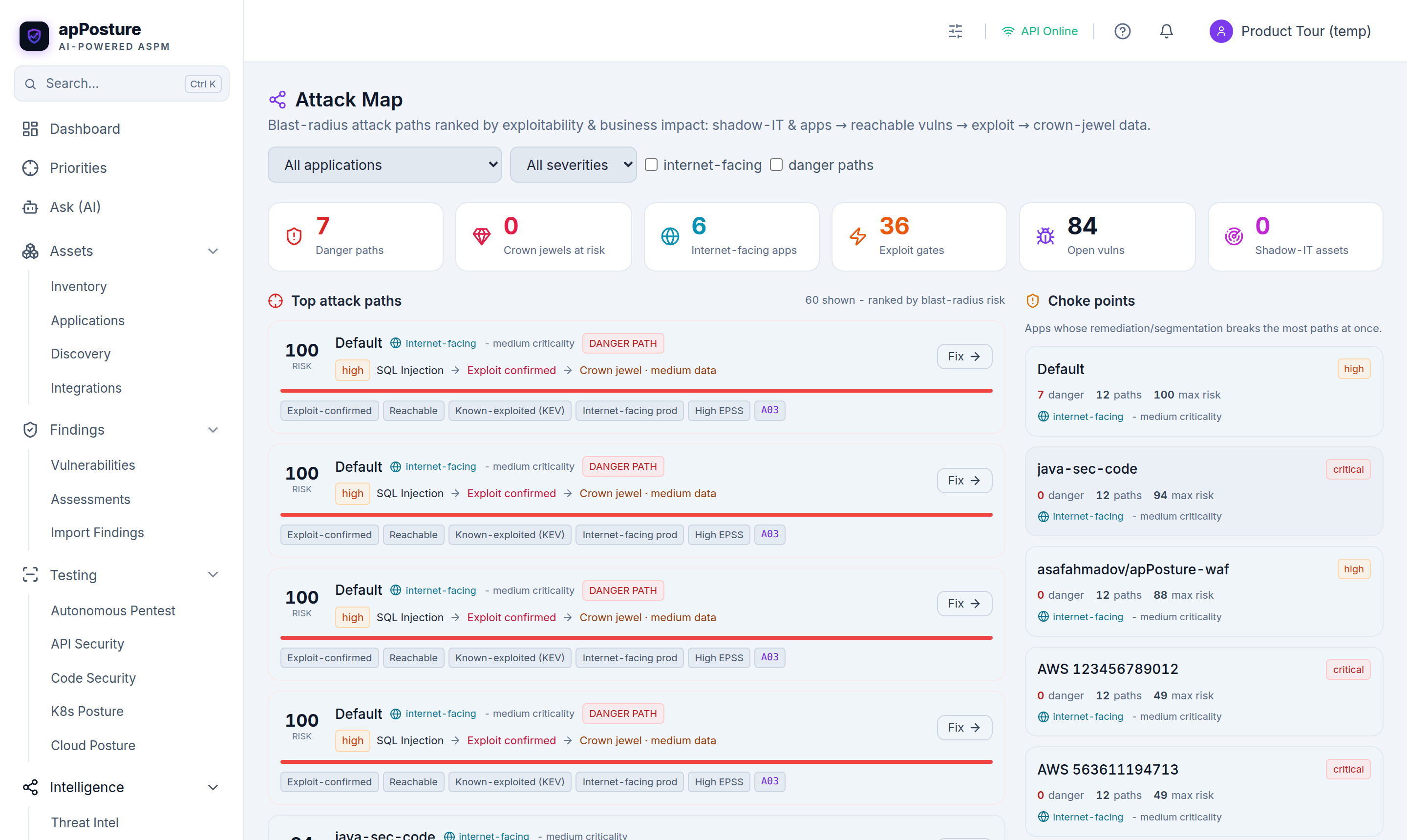Click the Exploit gates lightning icon
1407x840 pixels.
click(858, 236)
